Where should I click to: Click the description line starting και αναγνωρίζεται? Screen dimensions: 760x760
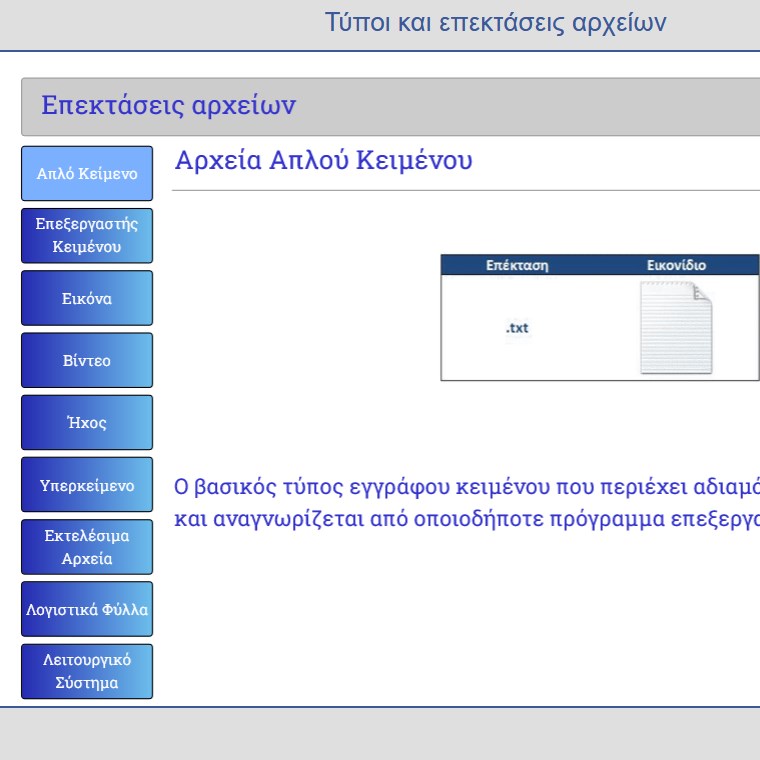click(x=467, y=519)
